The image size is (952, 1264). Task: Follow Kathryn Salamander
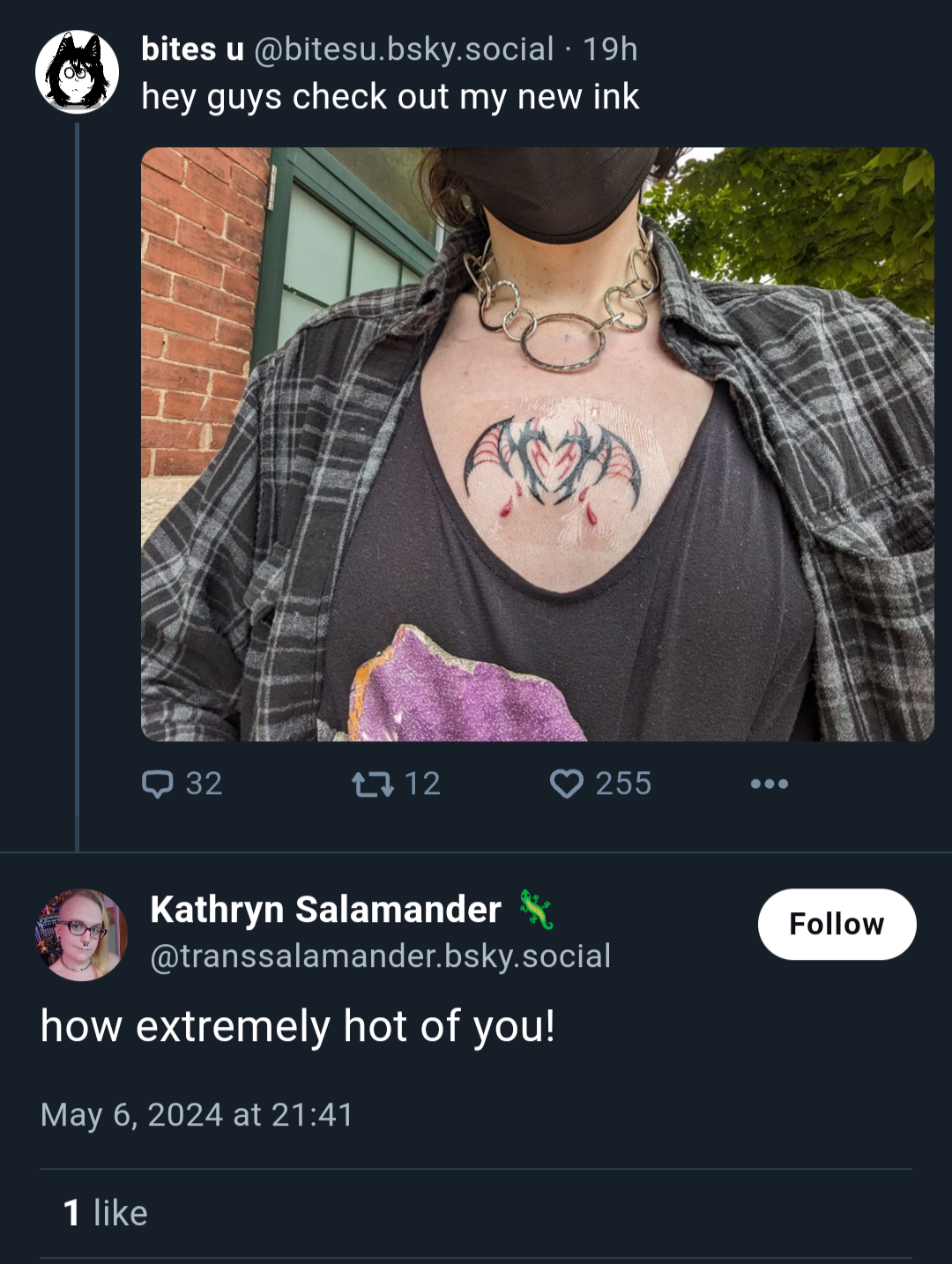(x=837, y=924)
